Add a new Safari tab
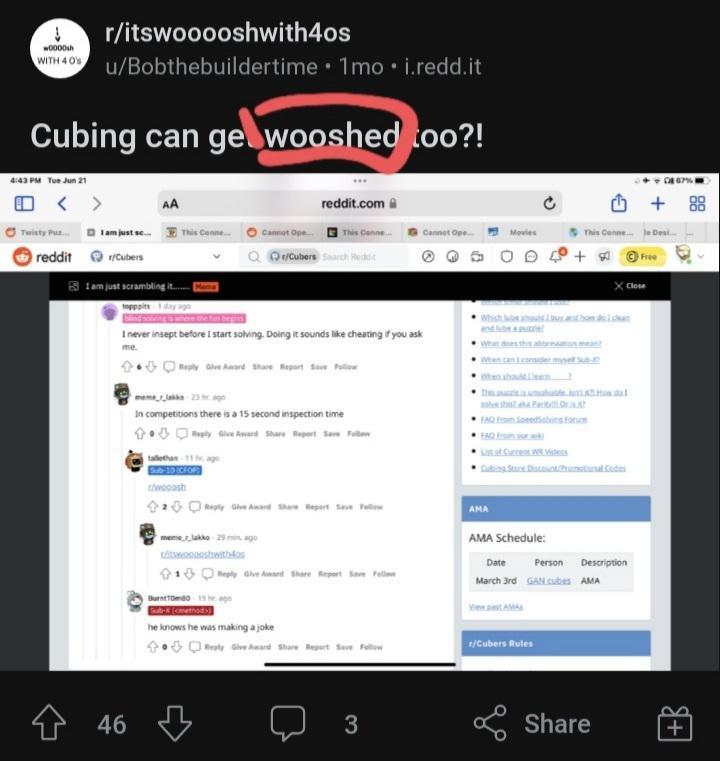Screen dimensions: 720x761 click(657, 203)
